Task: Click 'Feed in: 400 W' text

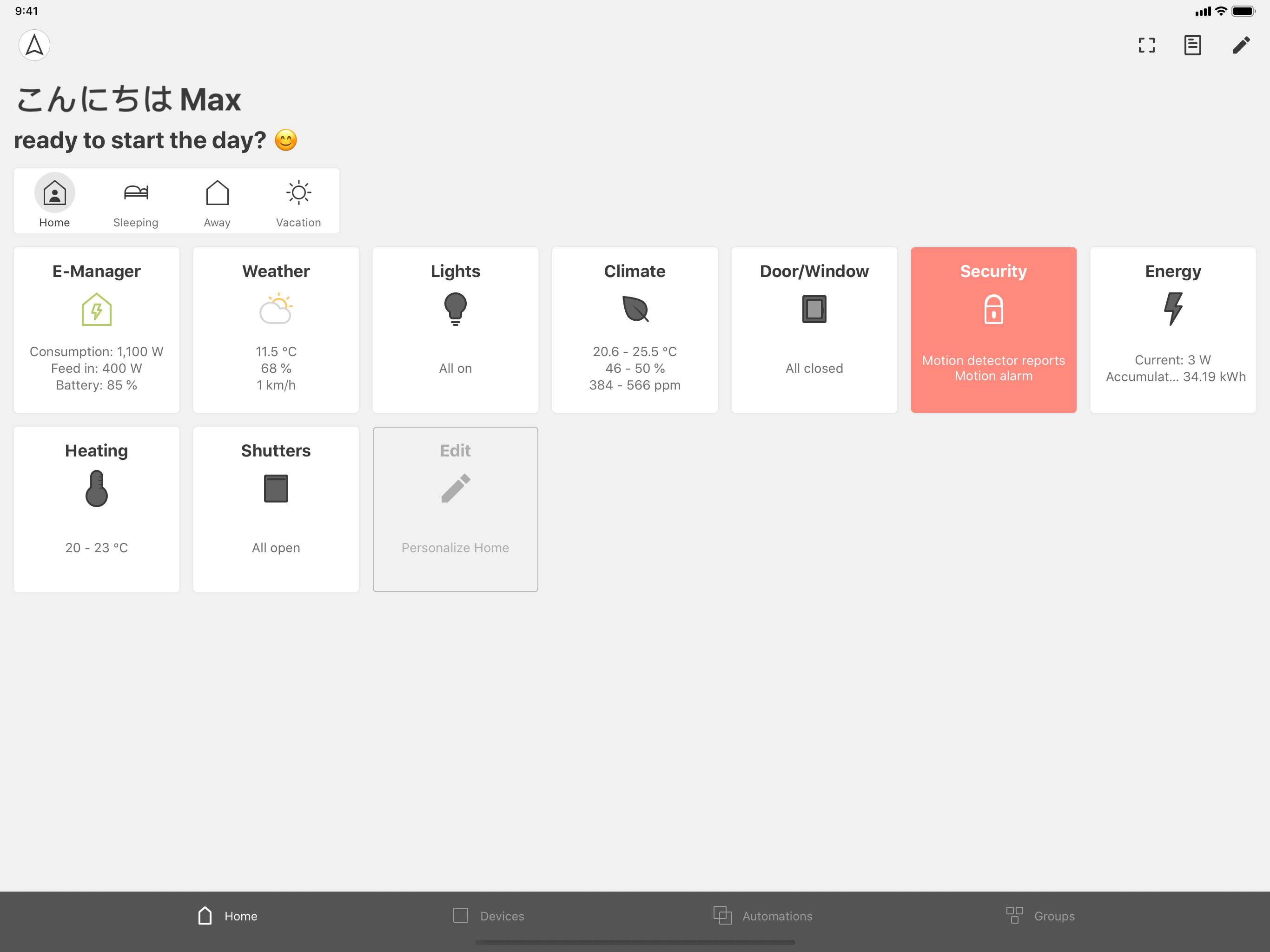Action: click(x=96, y=369)
